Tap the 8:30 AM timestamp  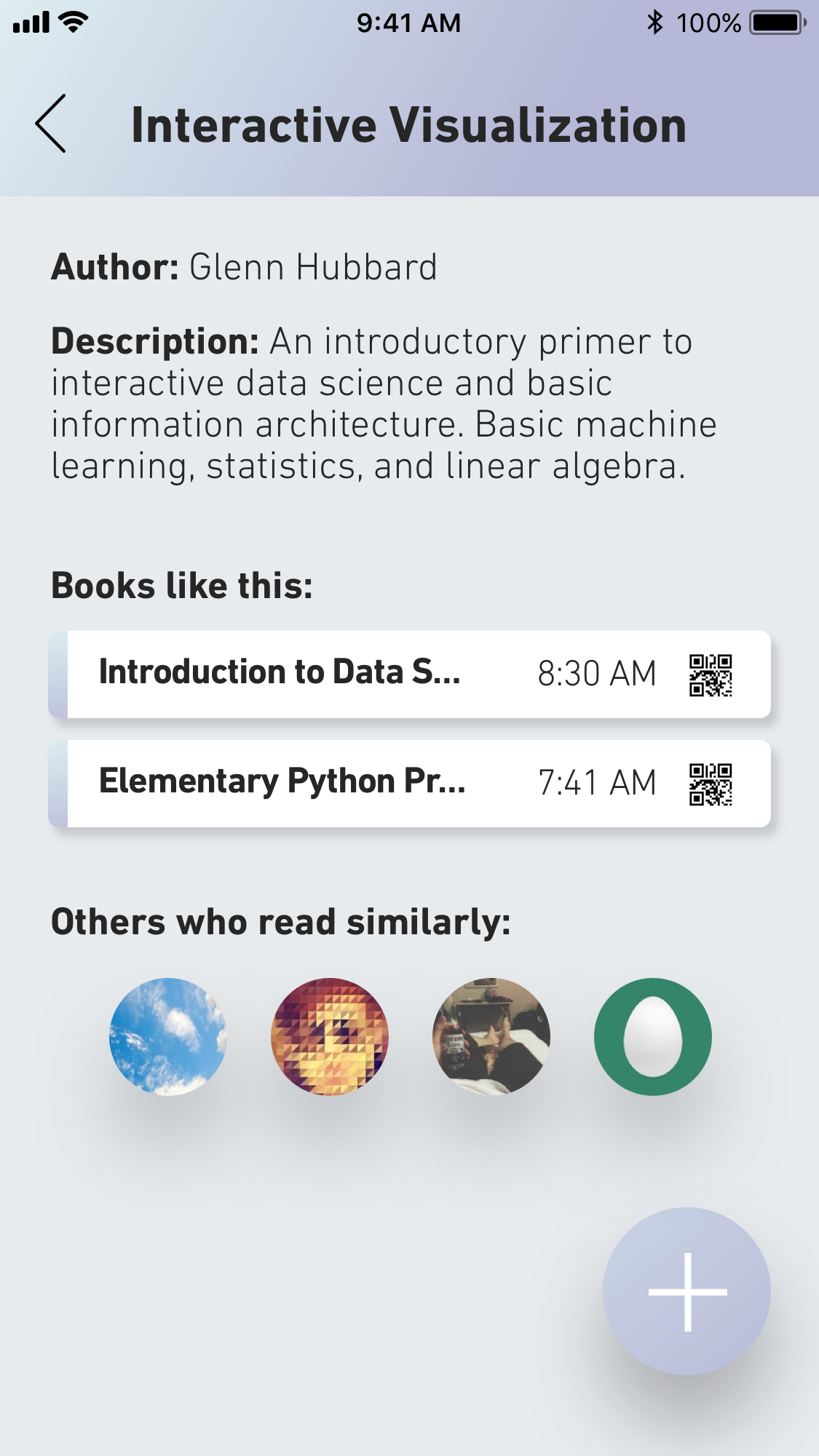coord(597,674)
